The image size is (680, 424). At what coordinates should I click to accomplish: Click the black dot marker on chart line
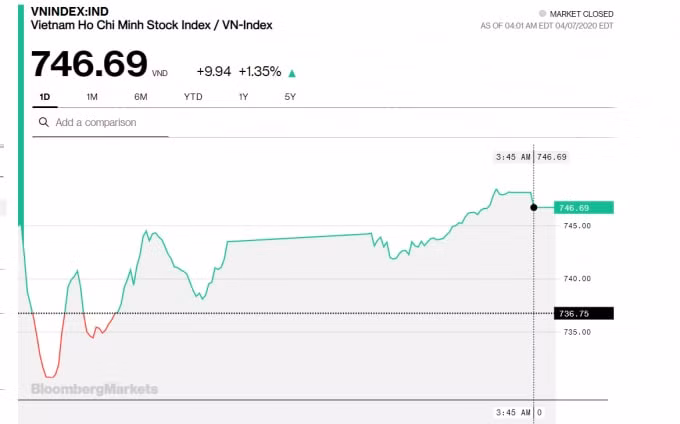pyautogui.click(x=534, y=208)
